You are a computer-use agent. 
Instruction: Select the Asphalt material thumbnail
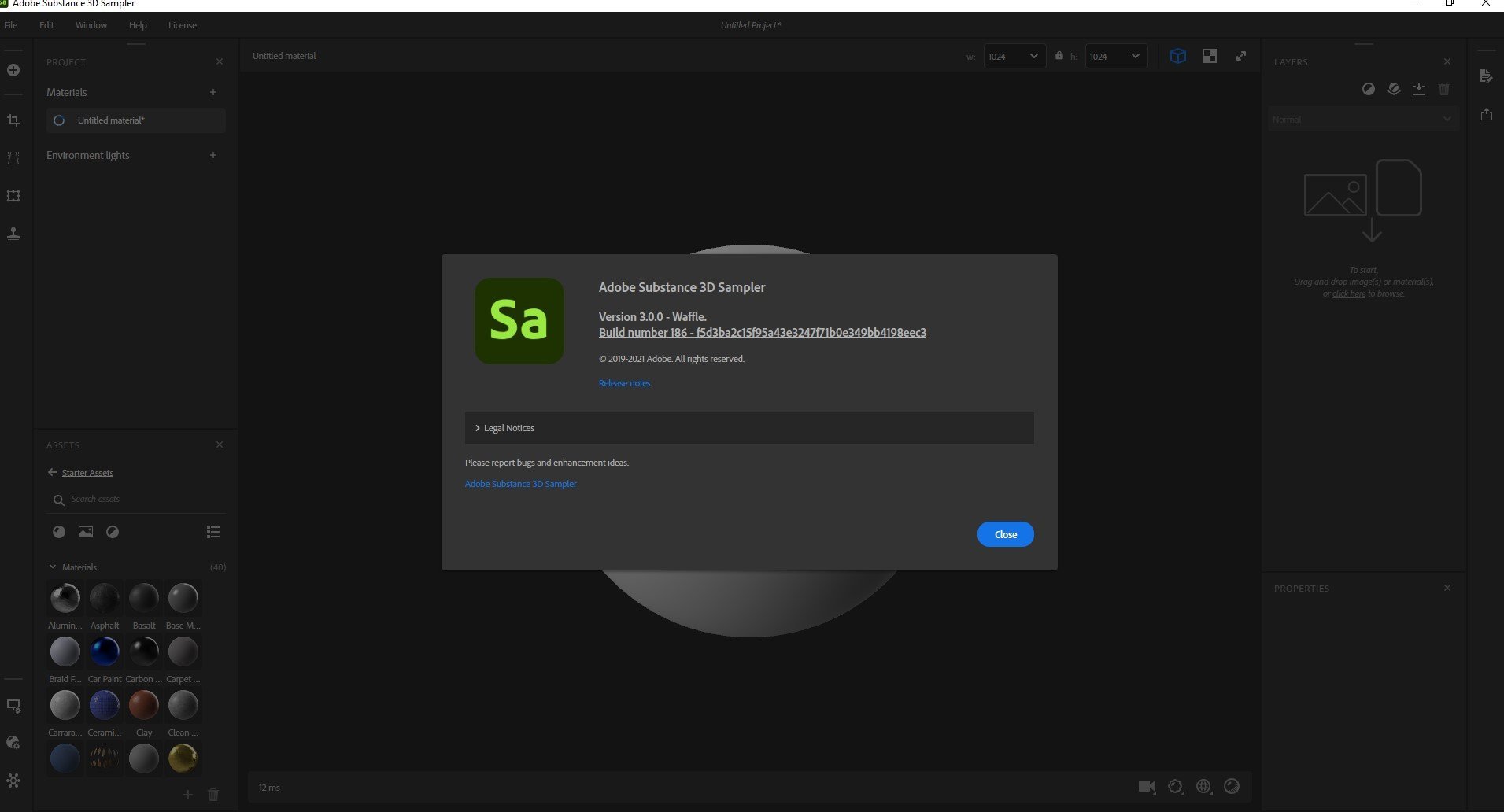[105, 598]
